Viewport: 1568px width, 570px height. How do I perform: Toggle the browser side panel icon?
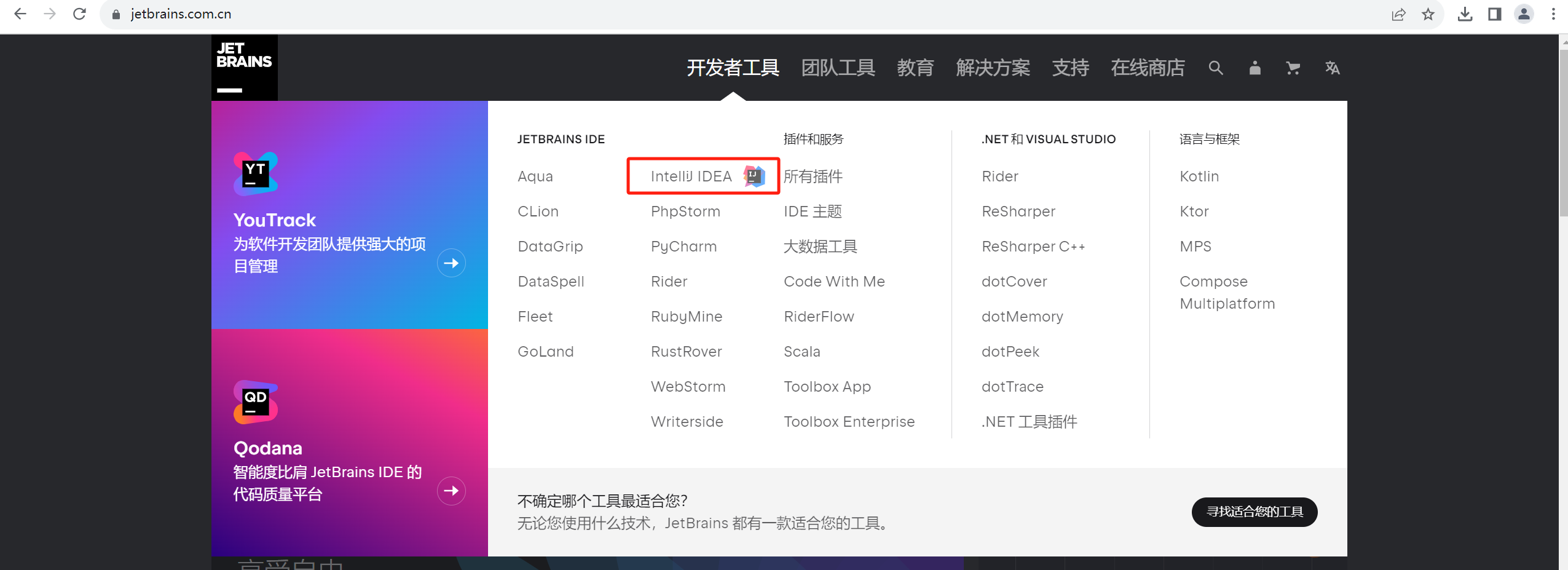tap(1494, 14)
